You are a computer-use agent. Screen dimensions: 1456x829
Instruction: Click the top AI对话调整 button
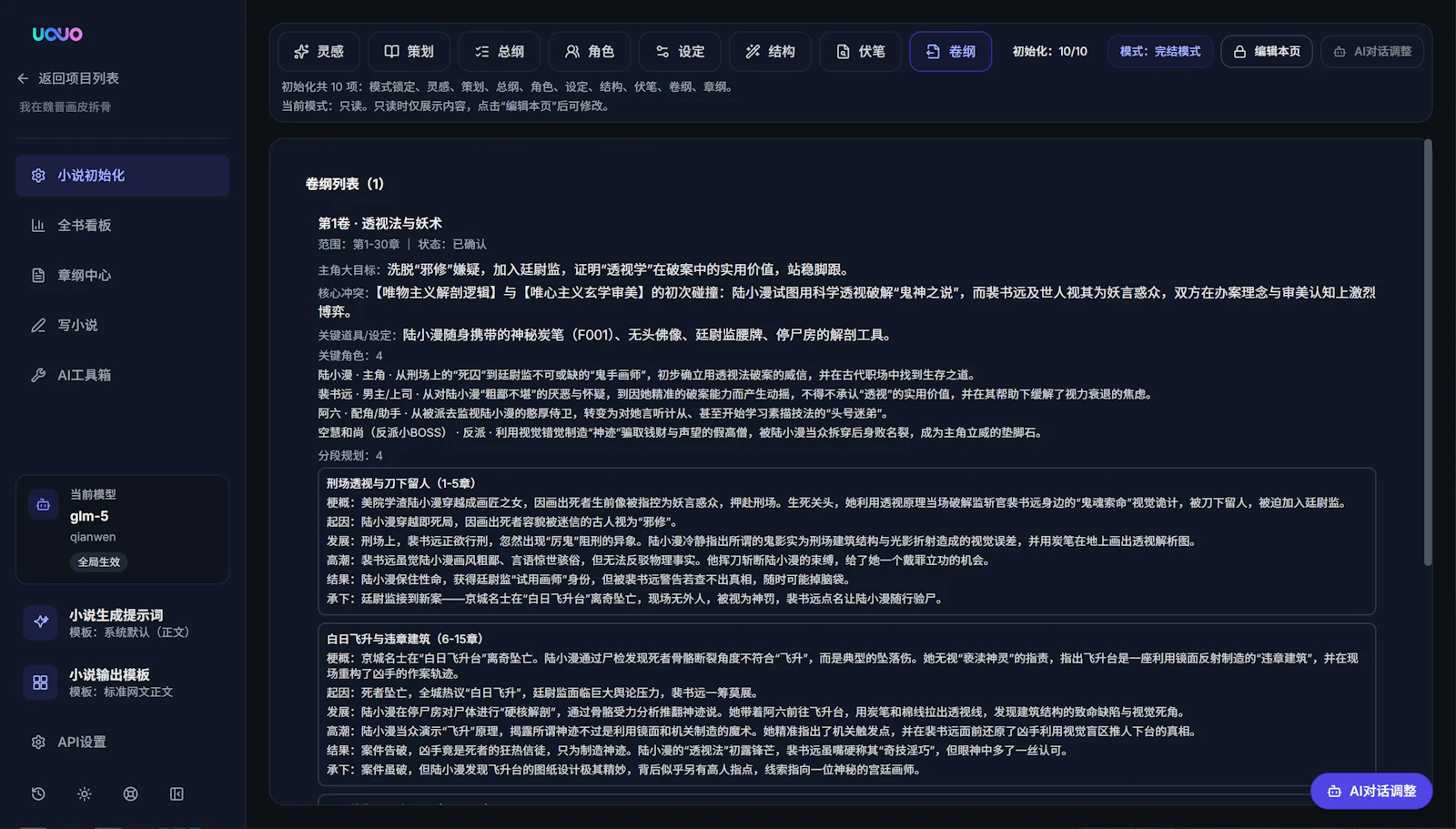tap(1372, 52)
